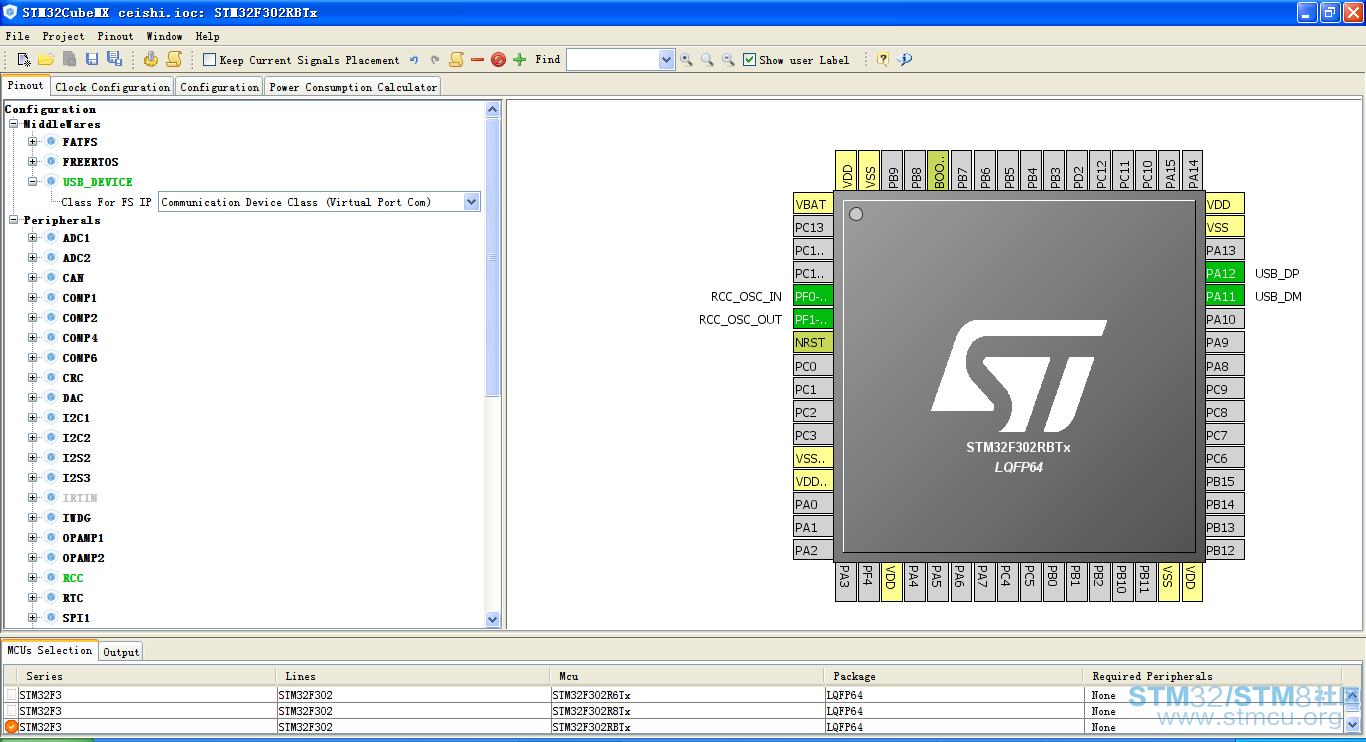
Task: Click the New Project toolbar icon
Action: (x=24, y=60)
